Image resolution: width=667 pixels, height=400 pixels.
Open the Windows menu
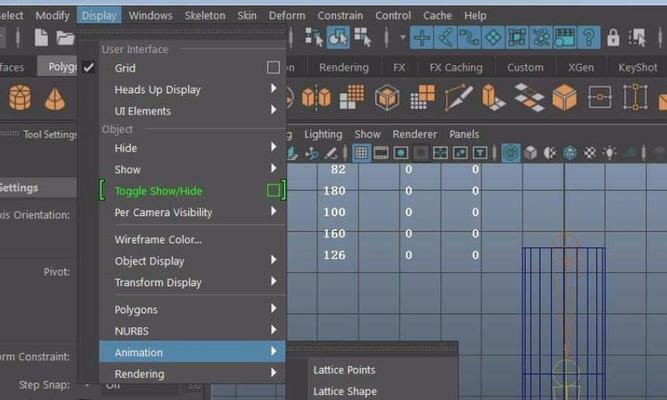pyautogui.click(x=150, y=16)
